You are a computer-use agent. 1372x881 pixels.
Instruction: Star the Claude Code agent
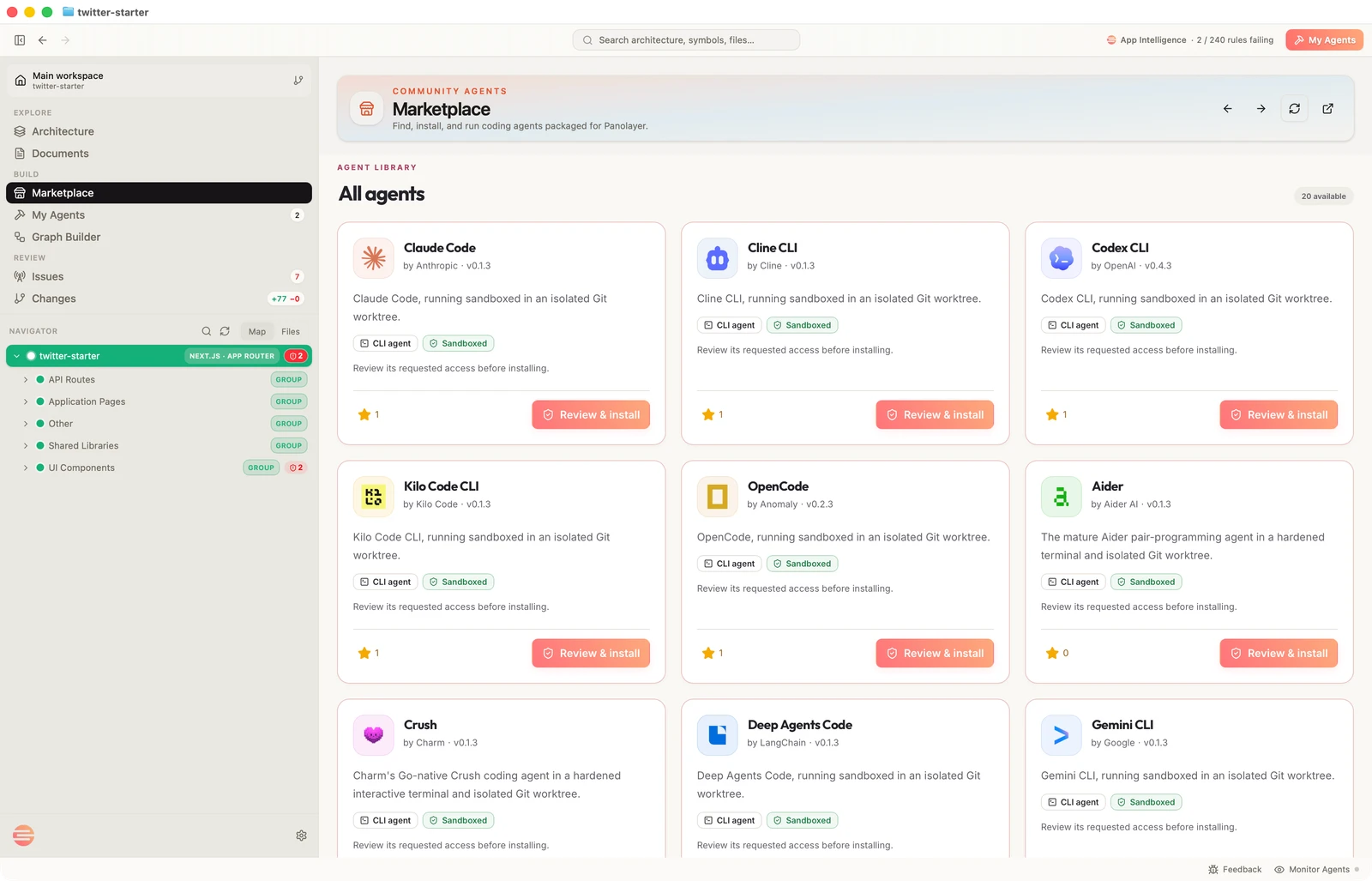(x=364, y=415)
